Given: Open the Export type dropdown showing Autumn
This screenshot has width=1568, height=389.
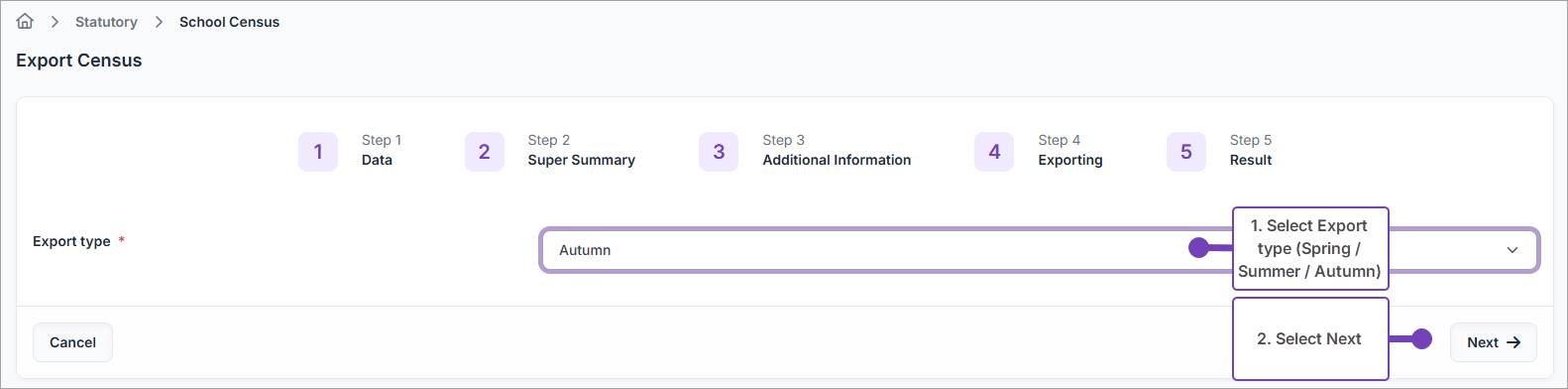Looking at the screenshot, I should coord(1039,250).
